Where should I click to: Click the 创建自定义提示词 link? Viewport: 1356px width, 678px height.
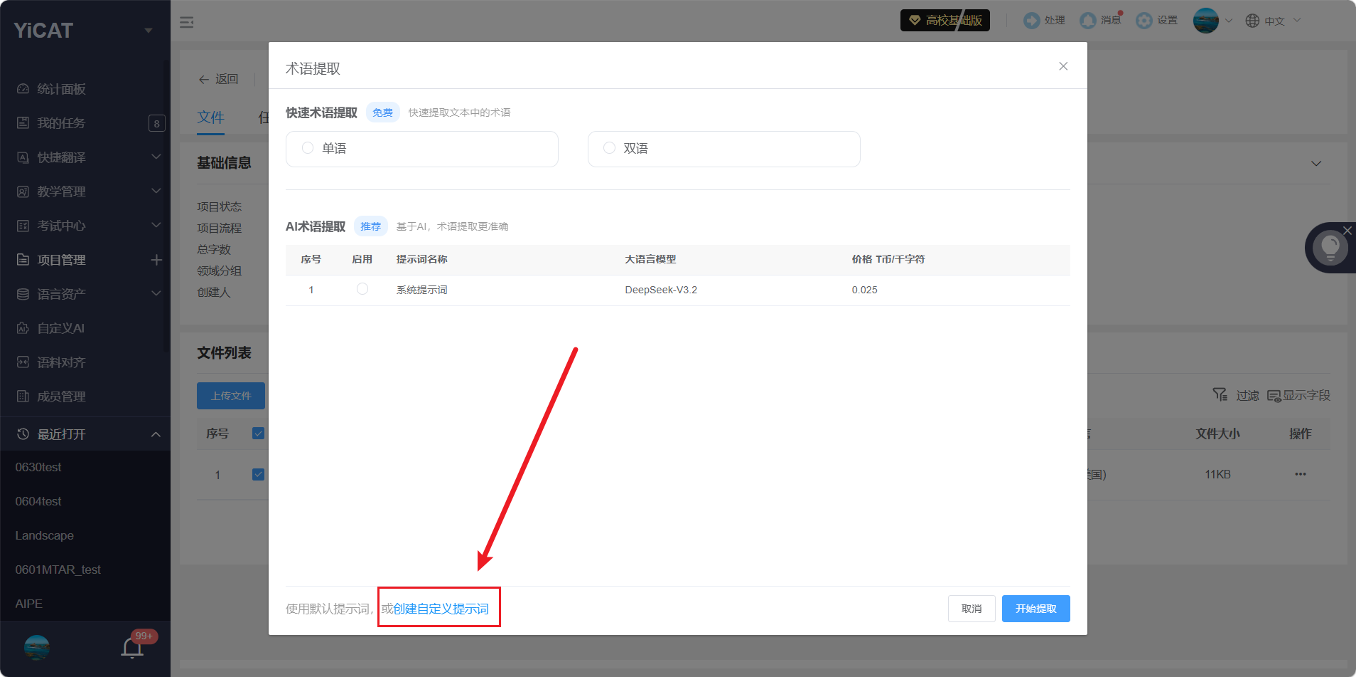(x=441, y=609)
